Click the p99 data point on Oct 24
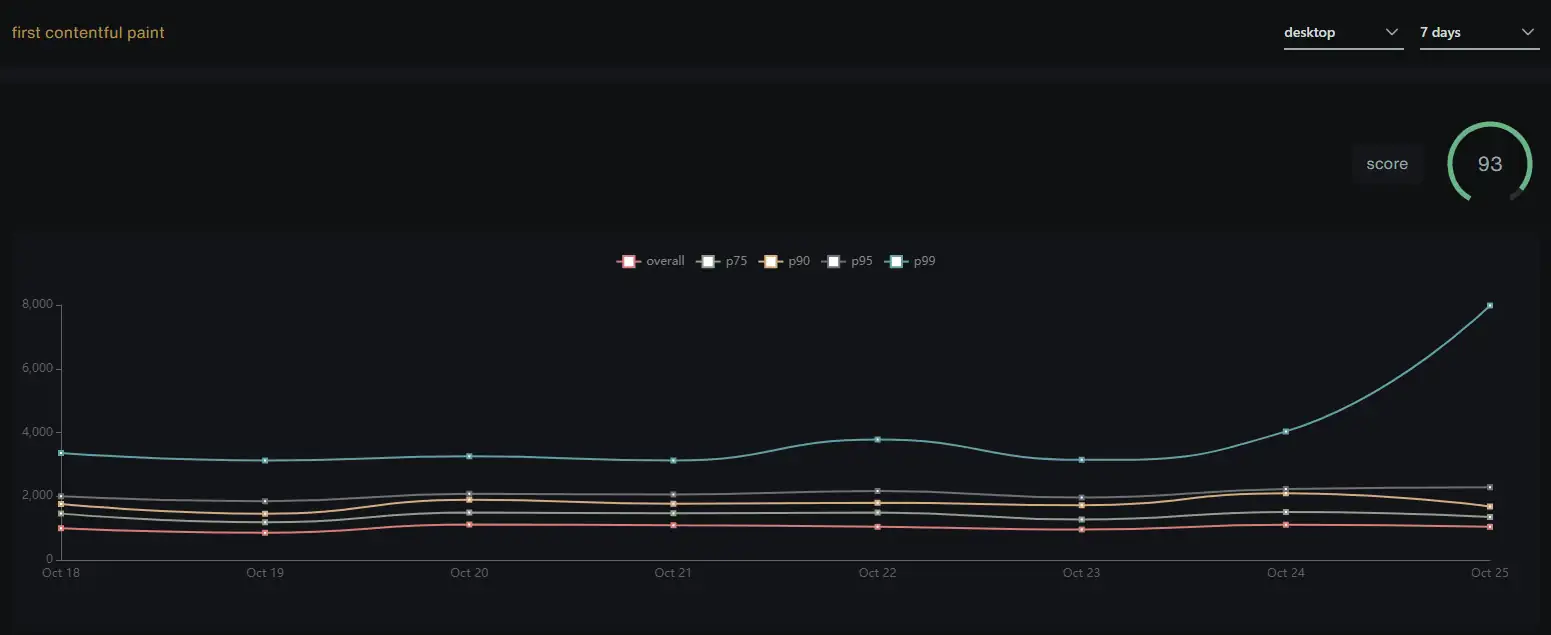1551x635 pixels. point(1286,431)
